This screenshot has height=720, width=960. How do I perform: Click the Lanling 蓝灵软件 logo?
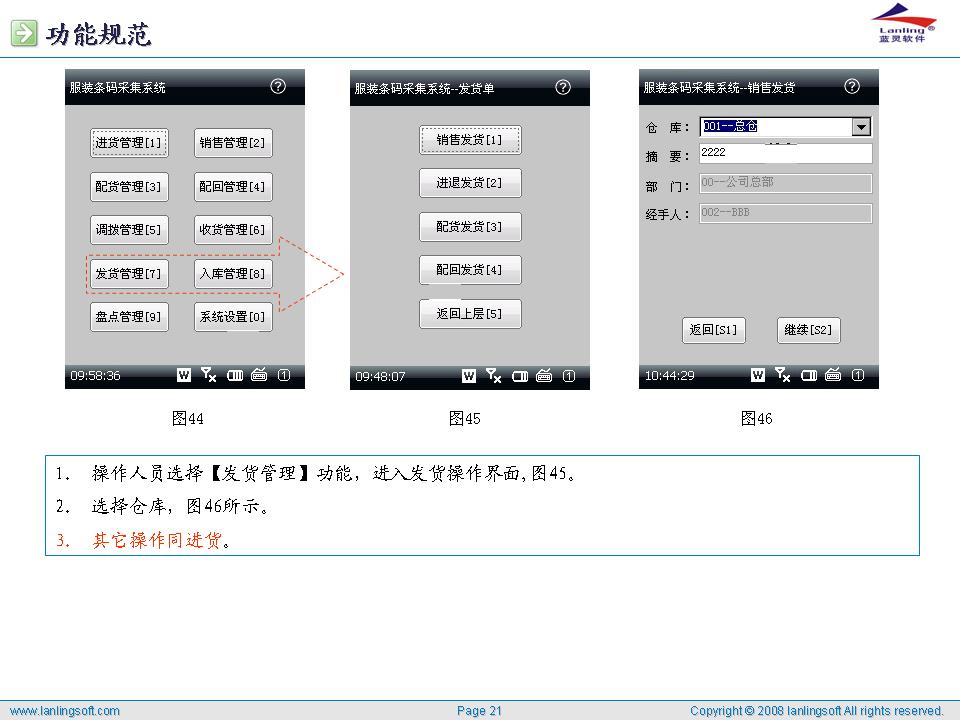tap(903, 23)
